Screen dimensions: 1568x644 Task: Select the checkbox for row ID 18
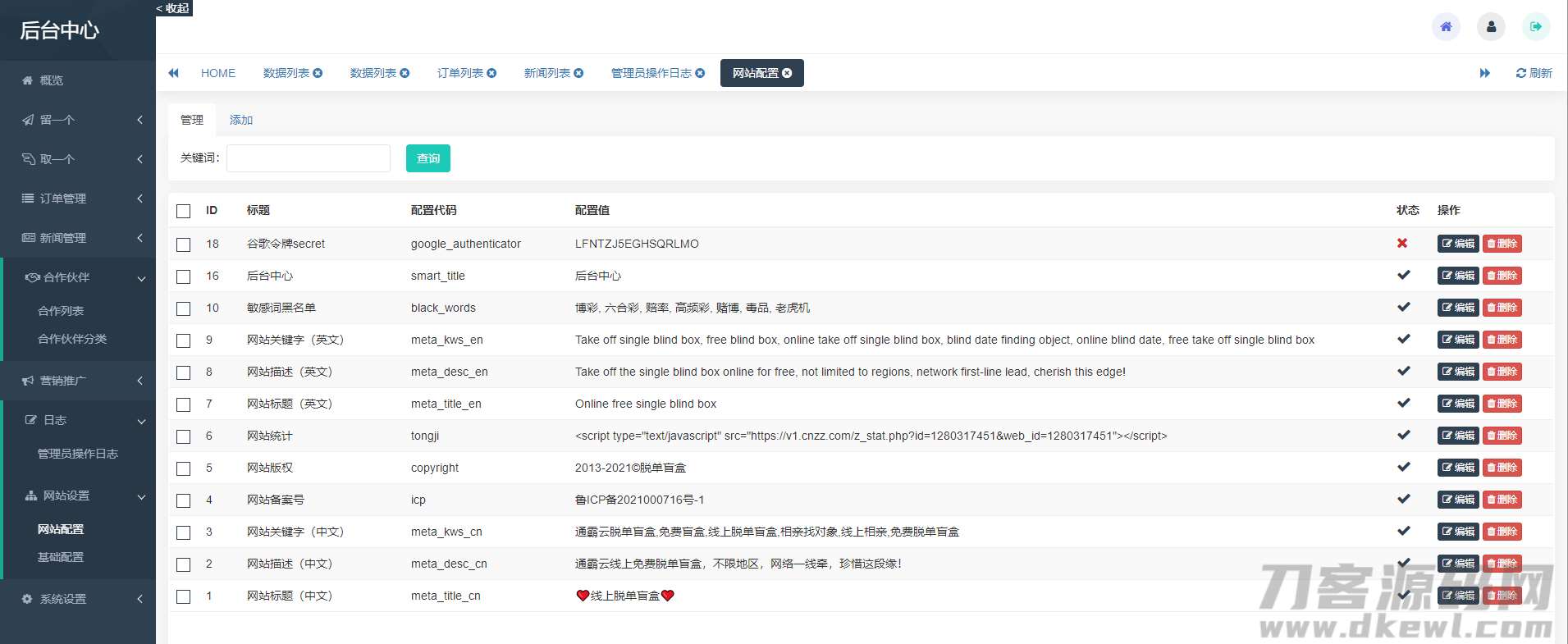[184, 244]
